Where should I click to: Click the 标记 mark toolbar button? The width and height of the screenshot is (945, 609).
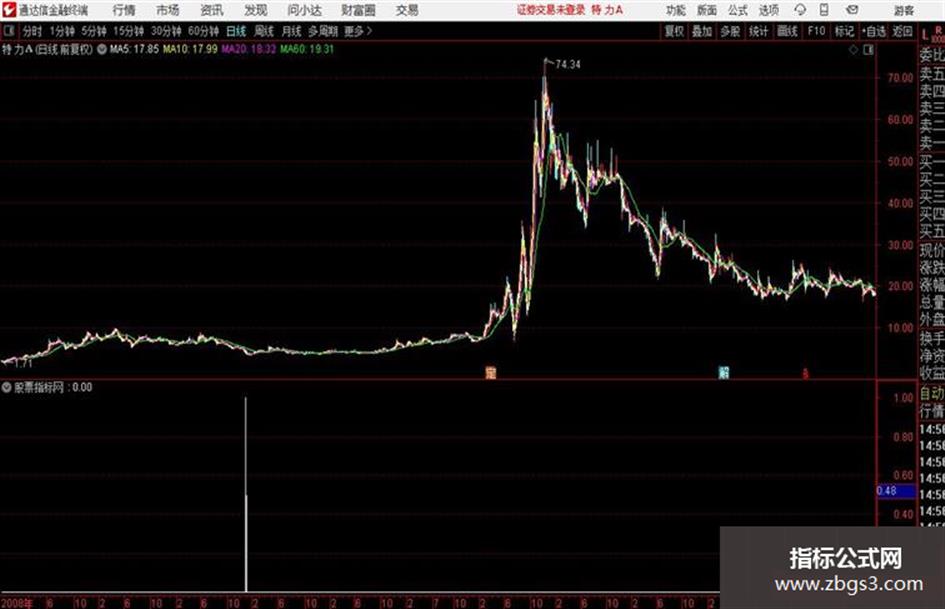(844, 31)
